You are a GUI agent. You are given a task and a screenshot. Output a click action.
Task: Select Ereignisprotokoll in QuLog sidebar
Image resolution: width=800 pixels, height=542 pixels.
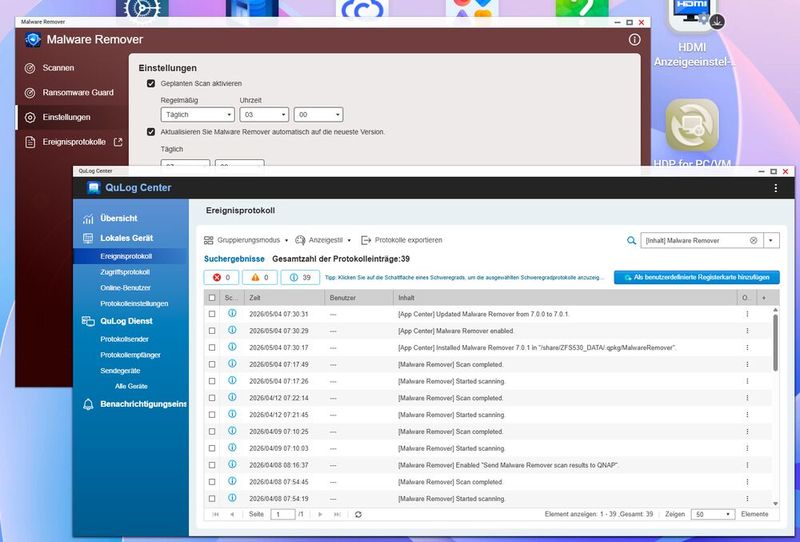pos(126,256)
